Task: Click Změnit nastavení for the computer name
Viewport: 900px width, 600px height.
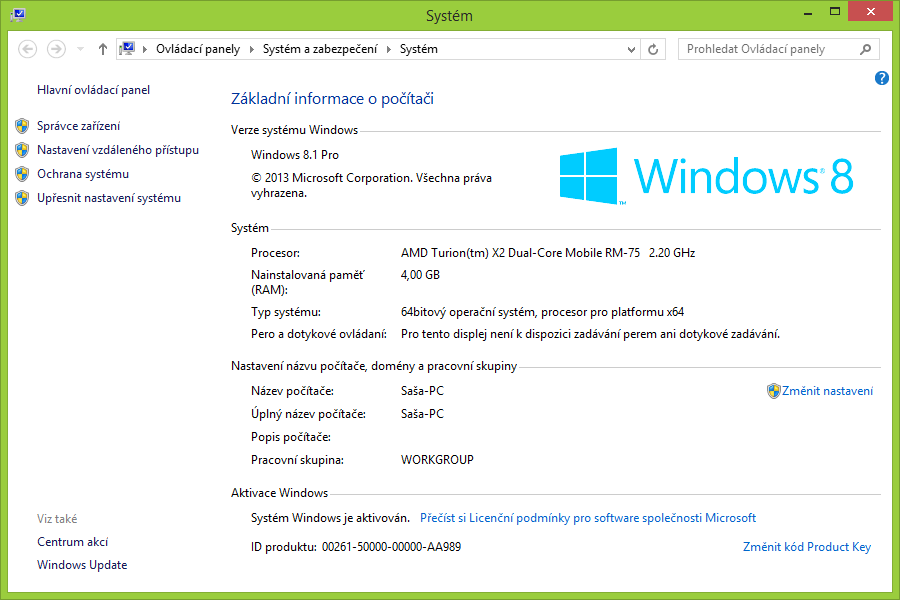Action: (827, 392)
